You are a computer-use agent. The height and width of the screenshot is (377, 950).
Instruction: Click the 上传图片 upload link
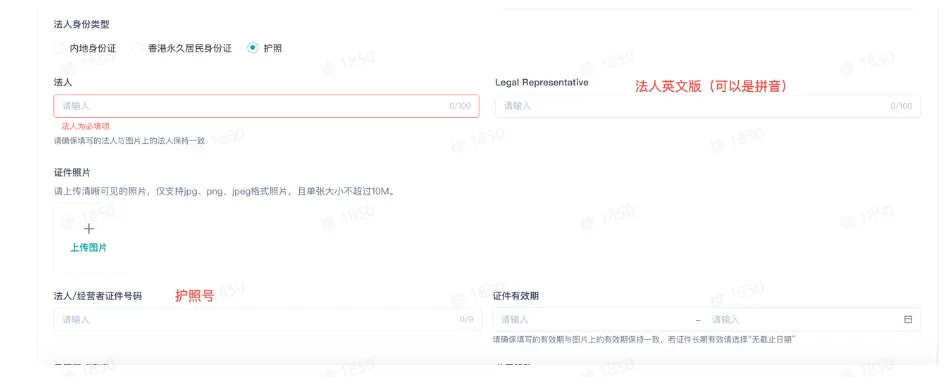pyautogui.click(x=89, y=248)
